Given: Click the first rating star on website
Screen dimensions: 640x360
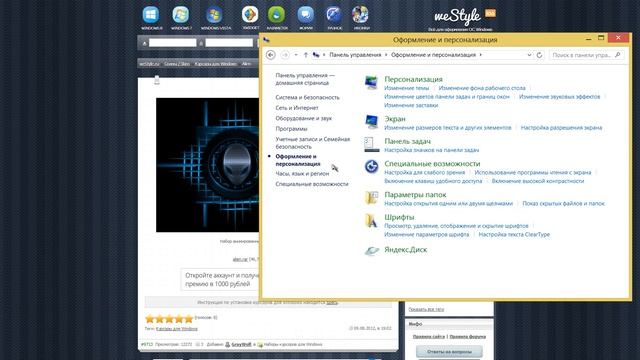Looking at the screenshot, I should coord(150,319).
